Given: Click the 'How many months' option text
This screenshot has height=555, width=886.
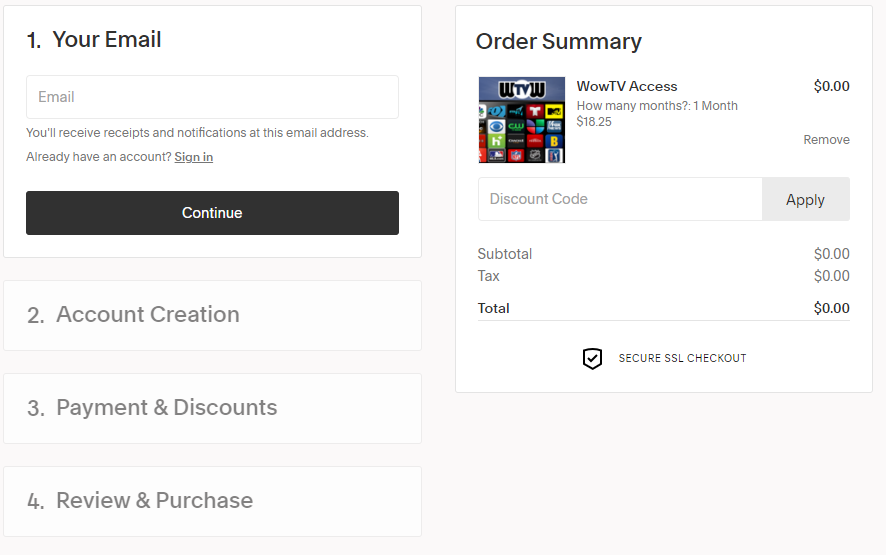Looking at the screenshot, I should (657, 106).
